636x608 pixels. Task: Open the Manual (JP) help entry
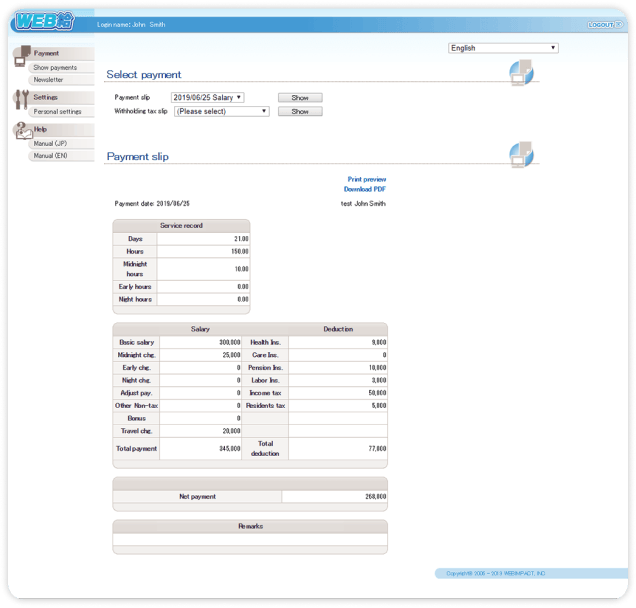[x=50, y=144]
